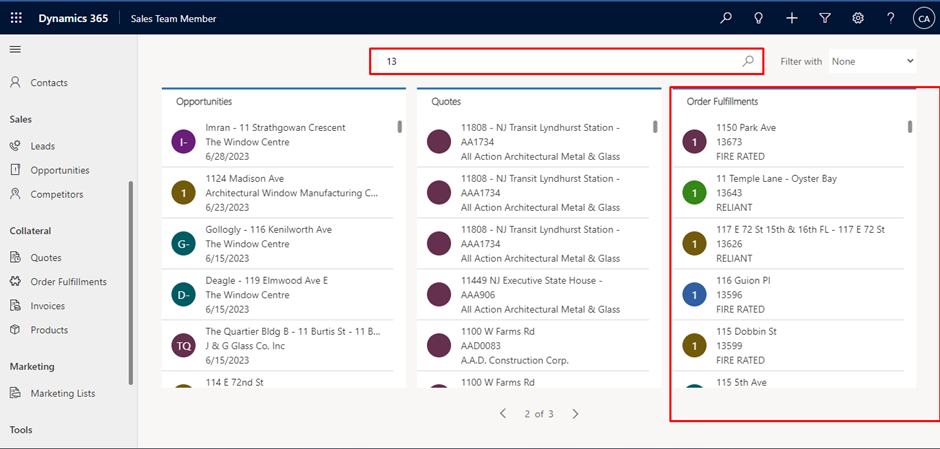The height and width of the screenshot is (449, 940).
Task: Go to the previous results page arrow
Action: (x=503, y=414)
